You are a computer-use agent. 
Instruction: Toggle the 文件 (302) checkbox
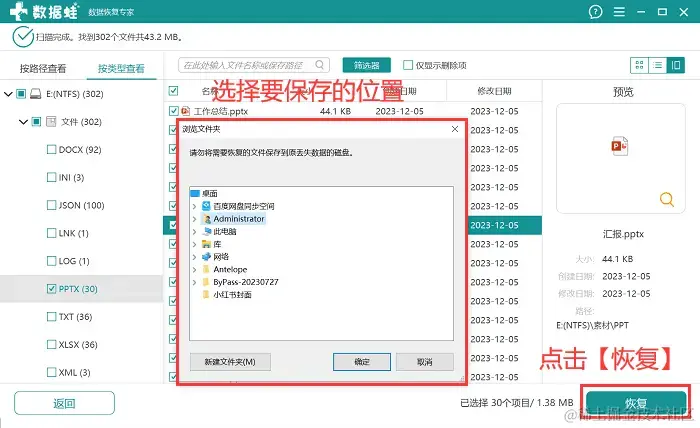(x=37, y=121)
